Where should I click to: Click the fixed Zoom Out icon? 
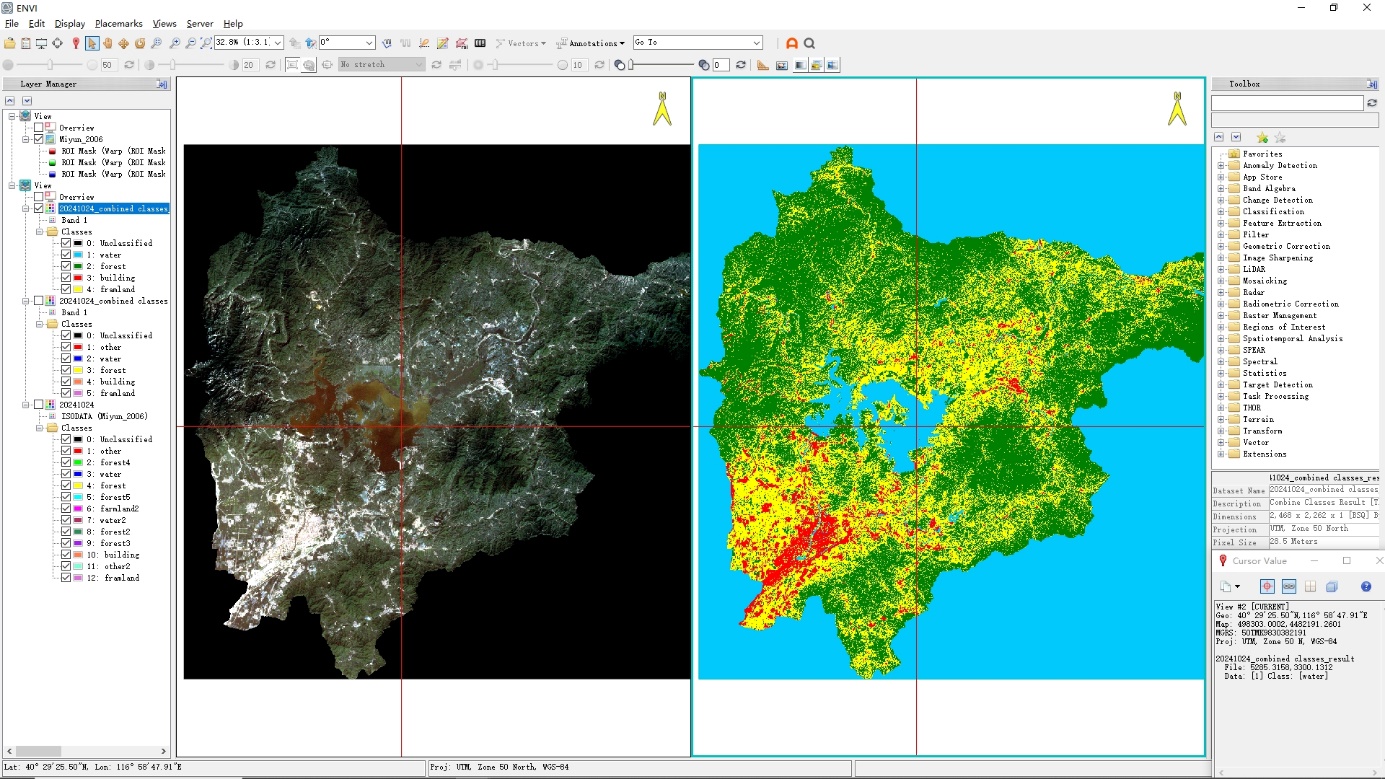(190, 43)
